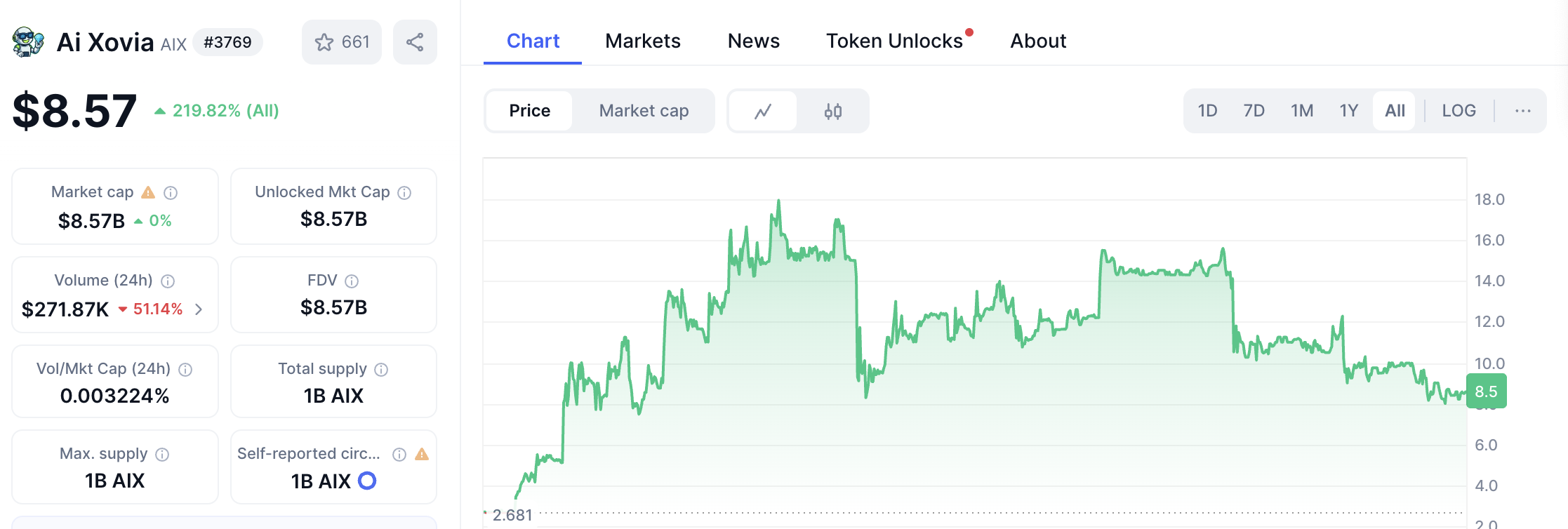The height and width of the screenshot is (529, 1568).
Task: Open the chart more options ellipsis
Action: (1522, 111)
